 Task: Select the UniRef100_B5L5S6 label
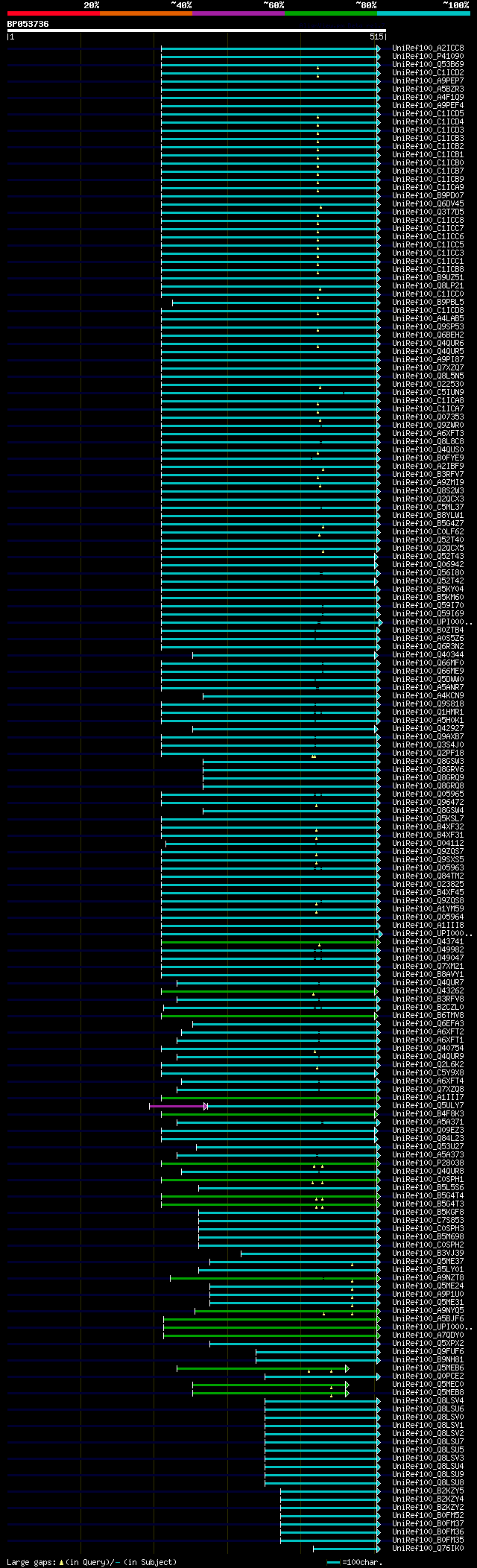pyautogui.click(x=428, y=1187)
